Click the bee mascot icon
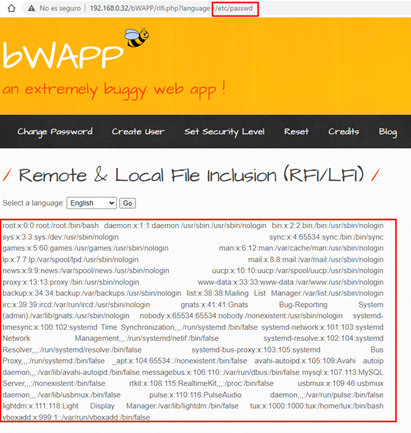Image resolution: width=411 pixels, height=433 pixels. point(137,37)
